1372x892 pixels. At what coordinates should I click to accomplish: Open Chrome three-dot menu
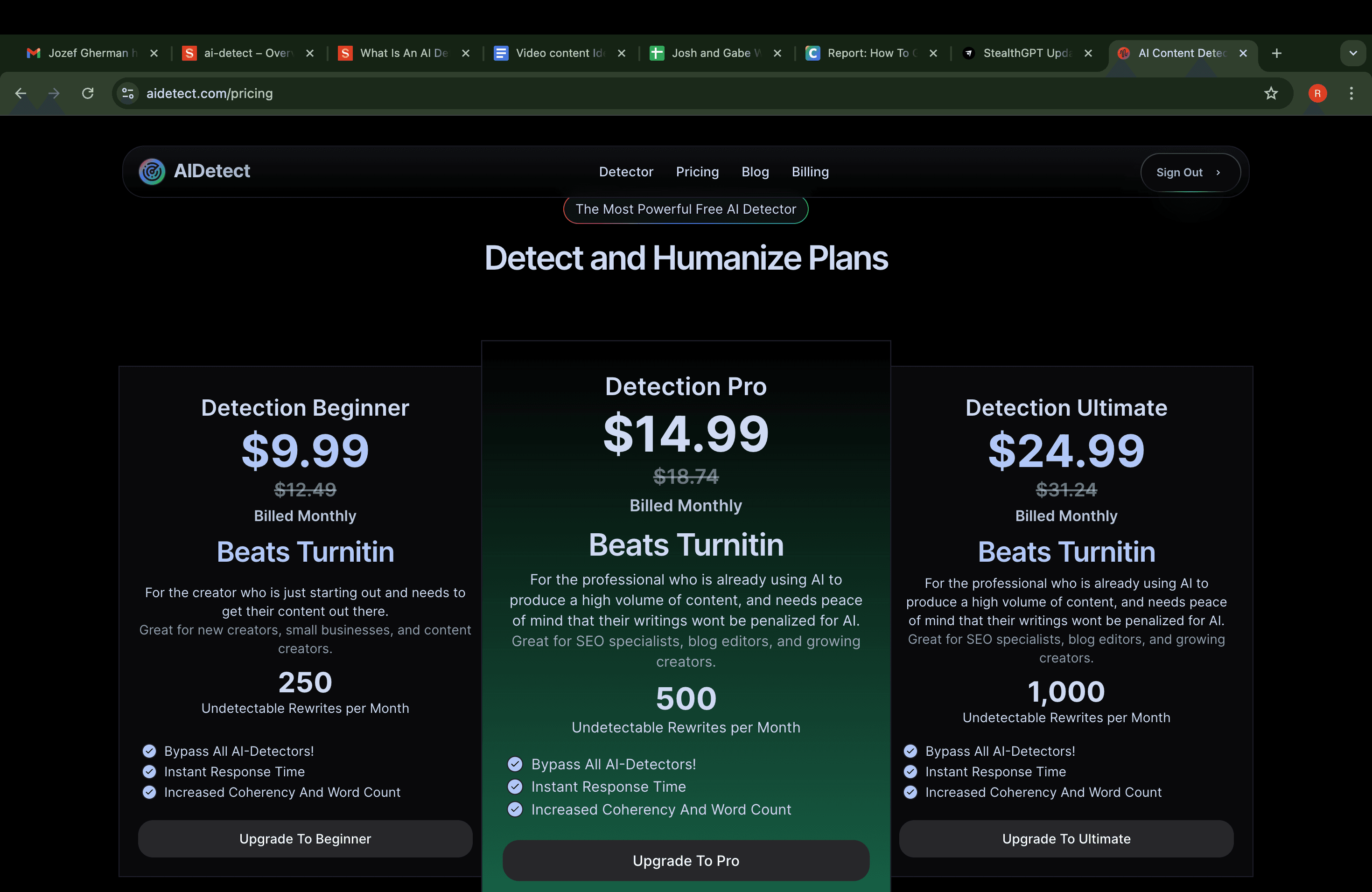(x=1351, y=93)
